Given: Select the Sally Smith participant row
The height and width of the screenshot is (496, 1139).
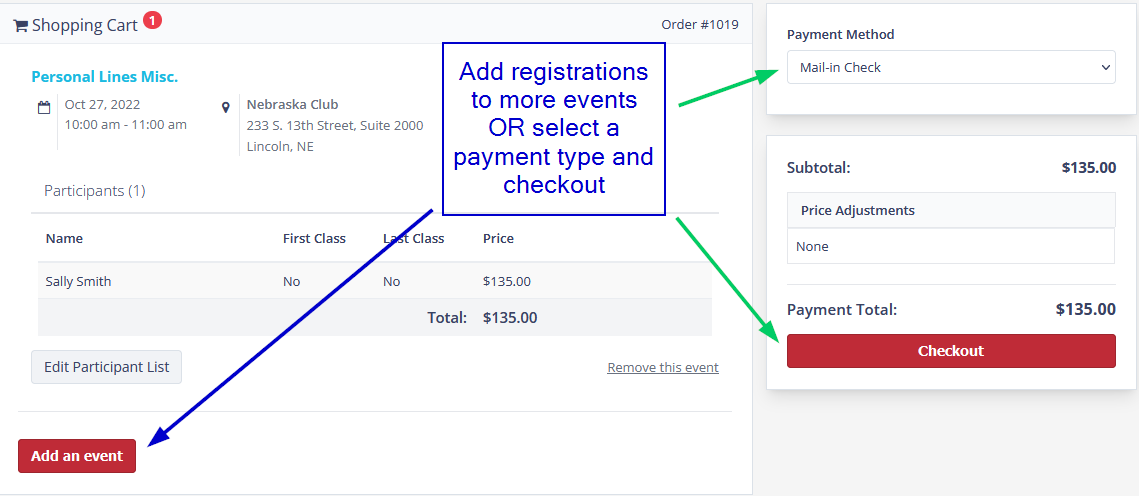Looking at the screenshot, I should coord(375,281).
